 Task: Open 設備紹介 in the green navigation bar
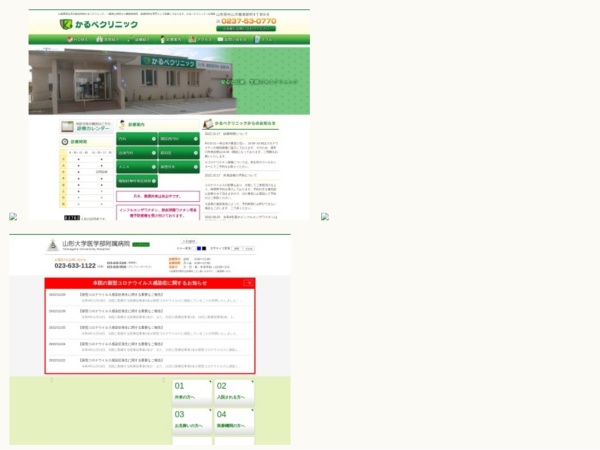(139, 39)
